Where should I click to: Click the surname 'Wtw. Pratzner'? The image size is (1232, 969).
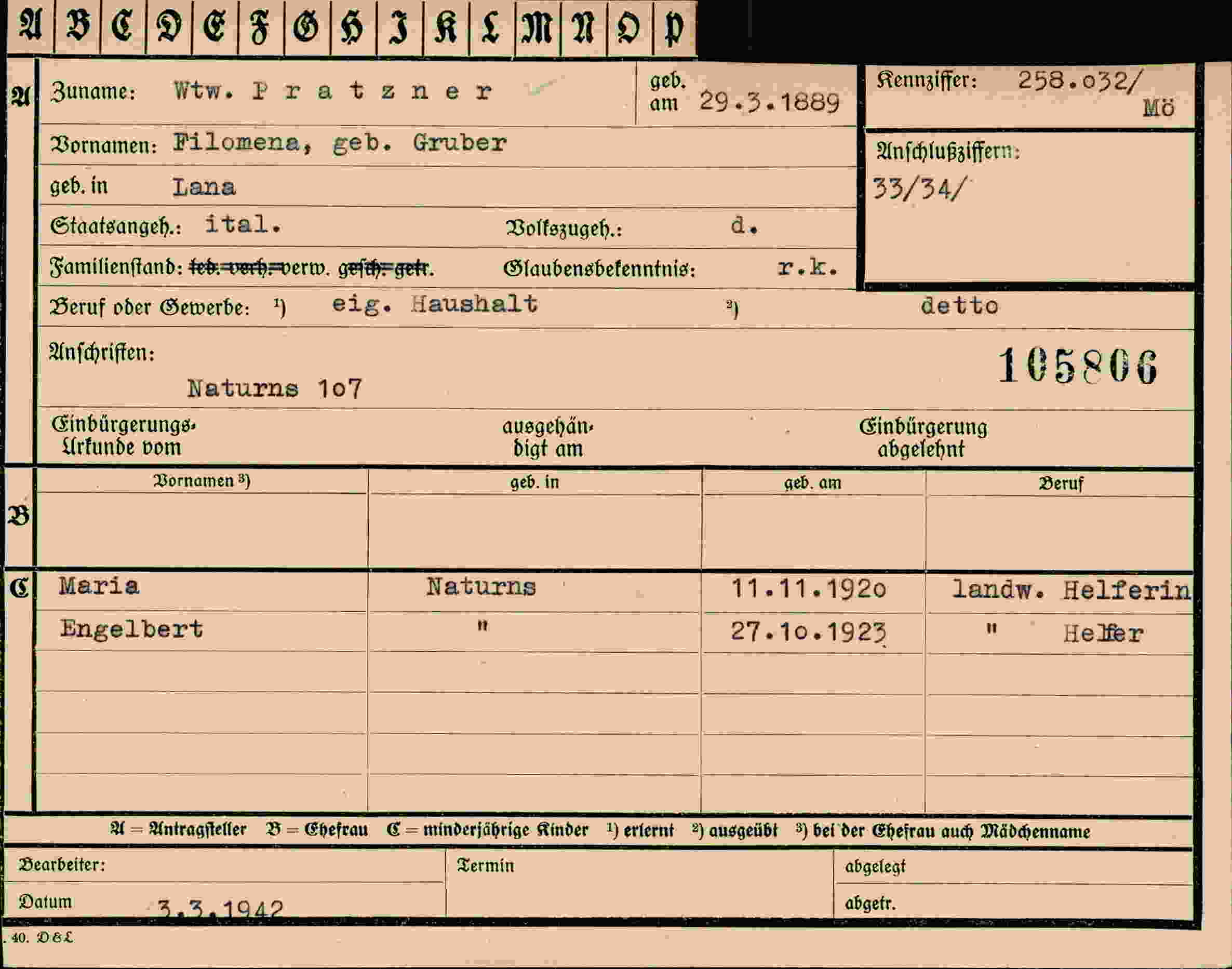[x=333, y=91]
